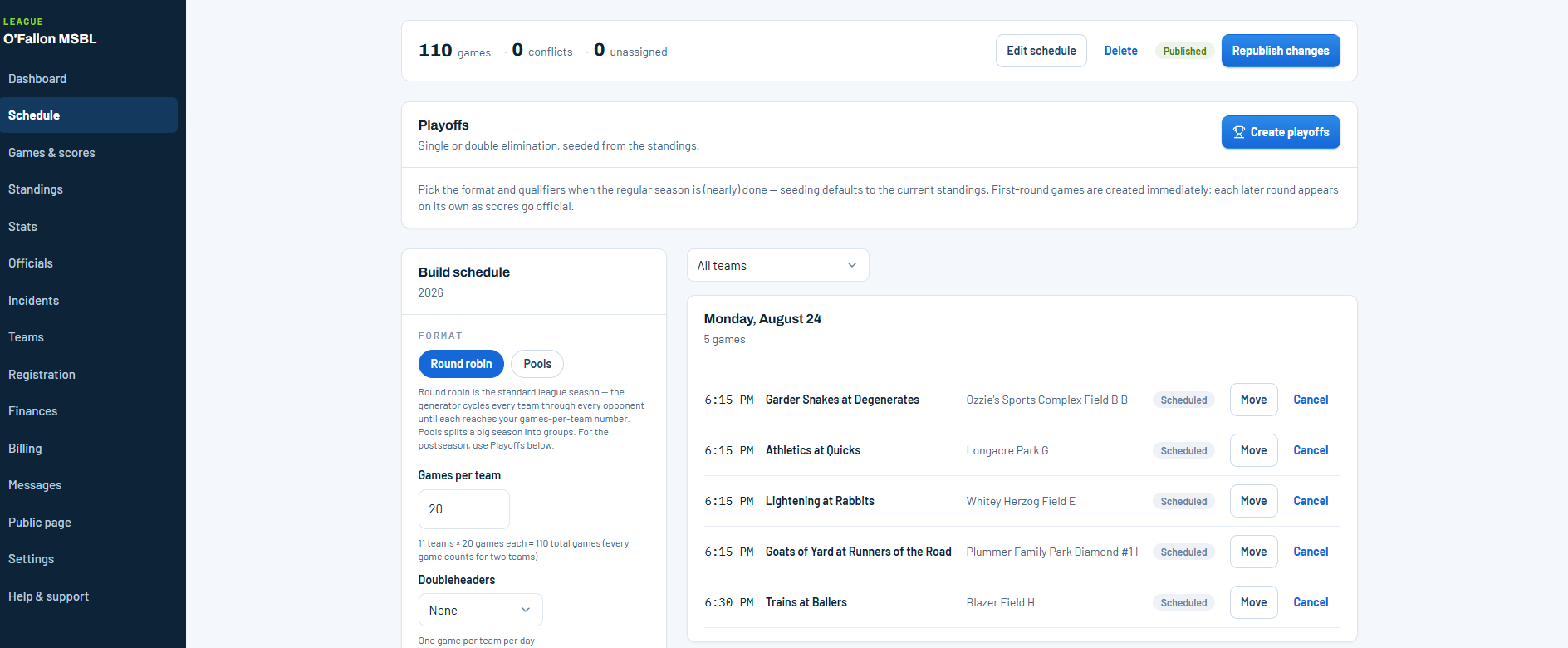This screenshot has height=648, width=1568.
Task: Move the Trains at Ballers game
Action: [1253, 602]
